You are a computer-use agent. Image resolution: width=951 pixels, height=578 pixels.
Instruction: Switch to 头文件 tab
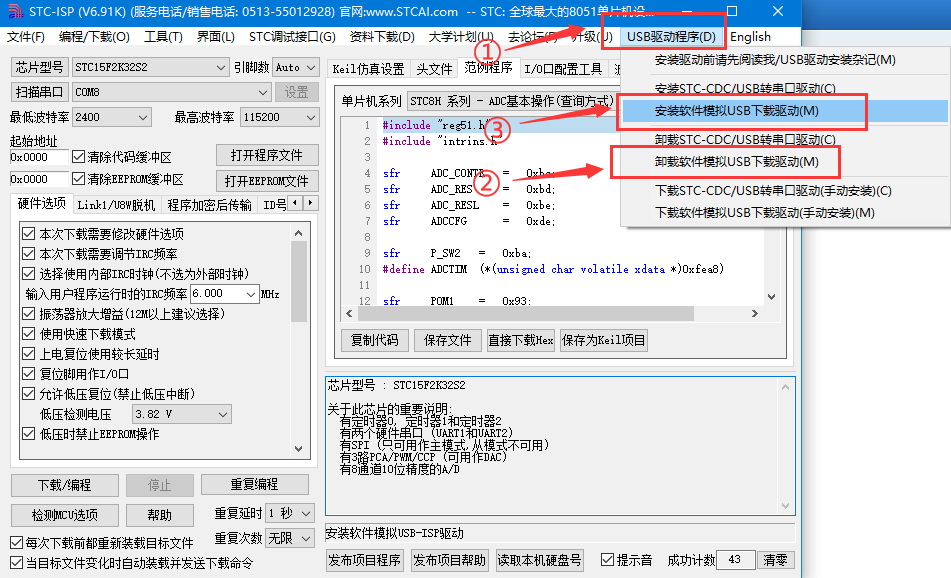434,69
